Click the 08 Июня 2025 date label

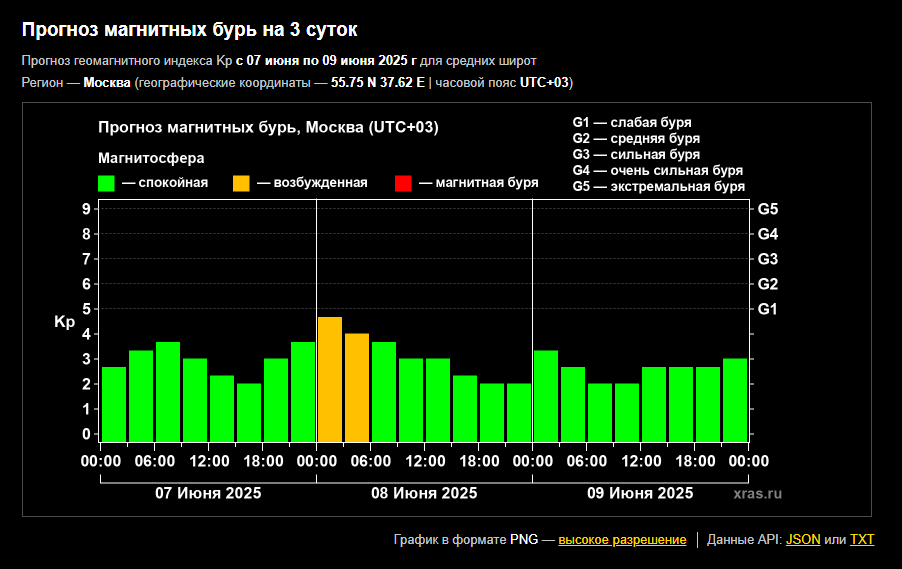[x=424, y=493]
